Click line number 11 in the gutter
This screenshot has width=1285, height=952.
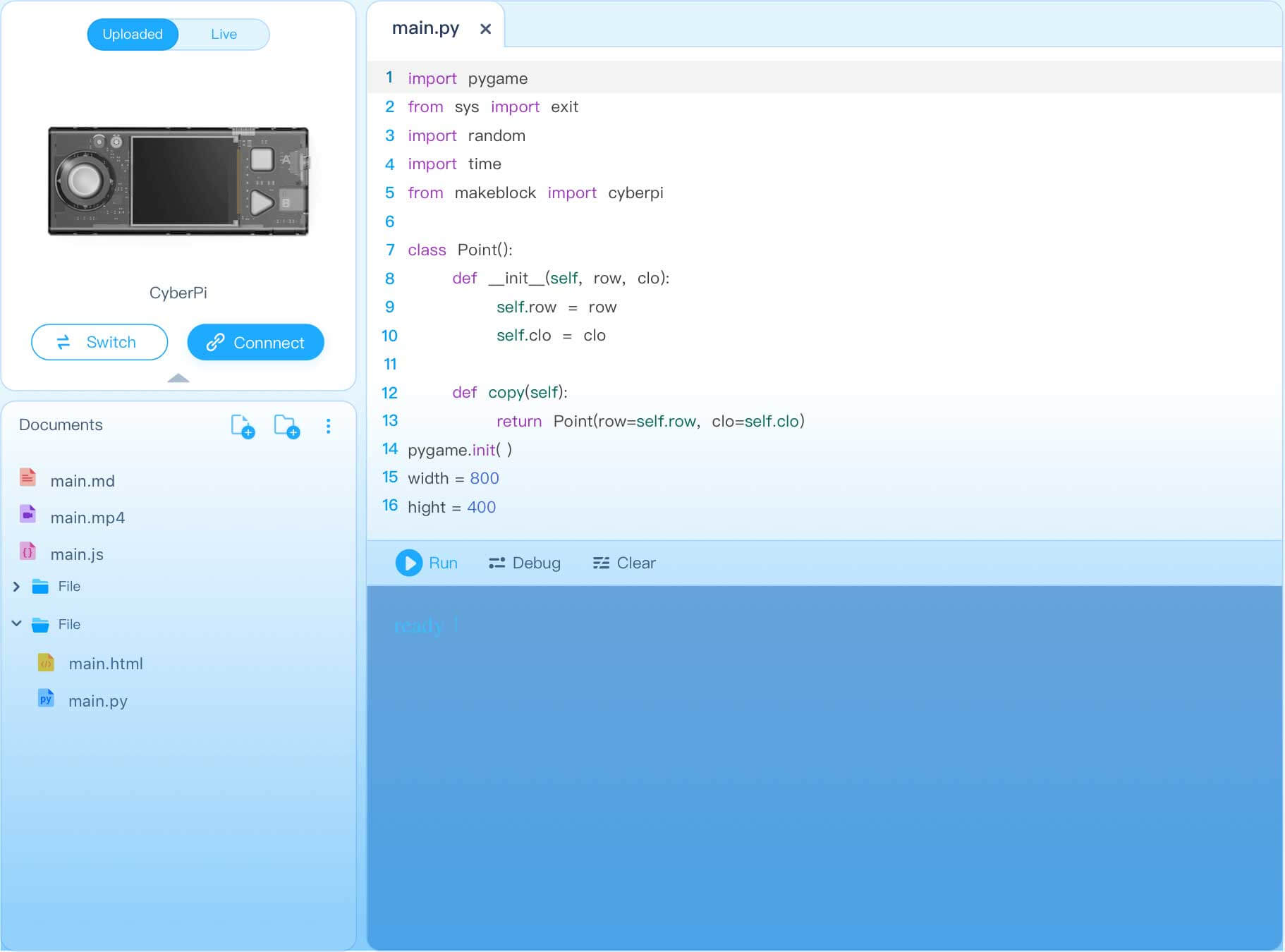(x=390, y=364)
